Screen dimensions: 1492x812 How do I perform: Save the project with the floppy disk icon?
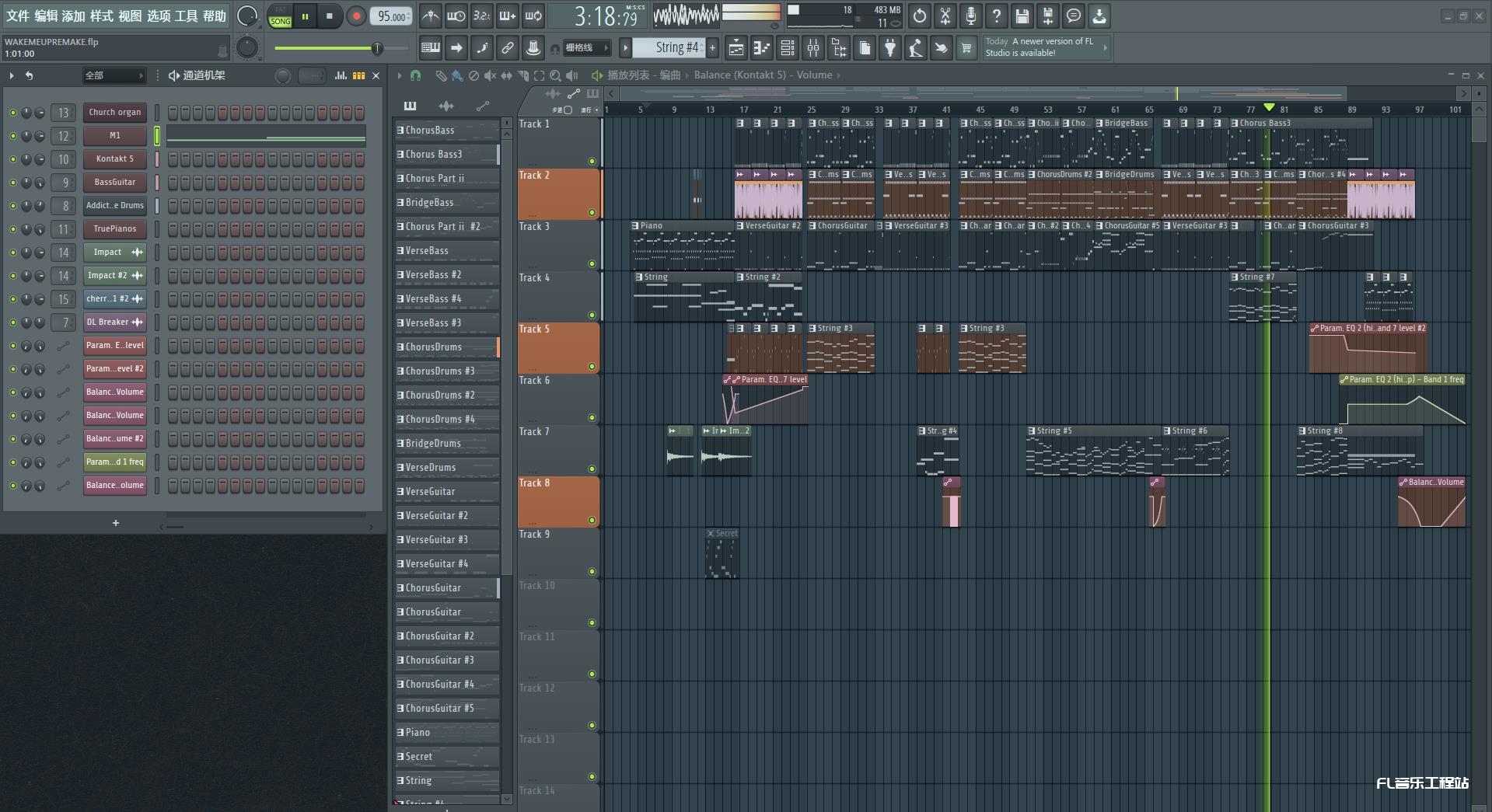1022,16
